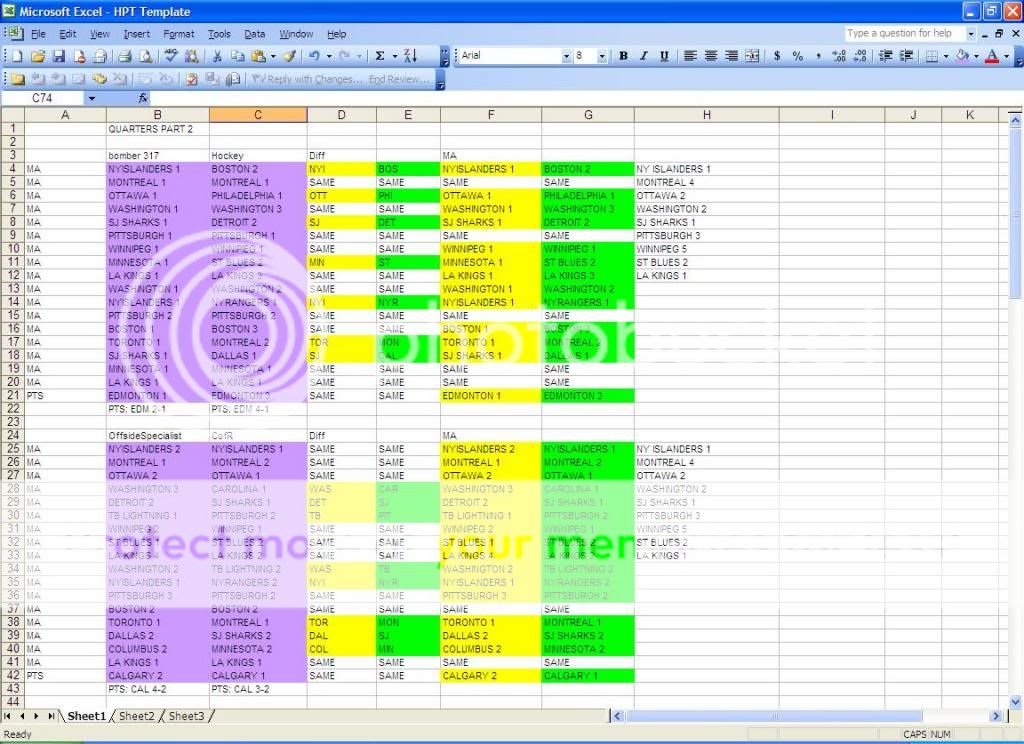Open the Arial font name dropdown
The height and width of the screenshot is (744, 1024).
tap(566, 56)
